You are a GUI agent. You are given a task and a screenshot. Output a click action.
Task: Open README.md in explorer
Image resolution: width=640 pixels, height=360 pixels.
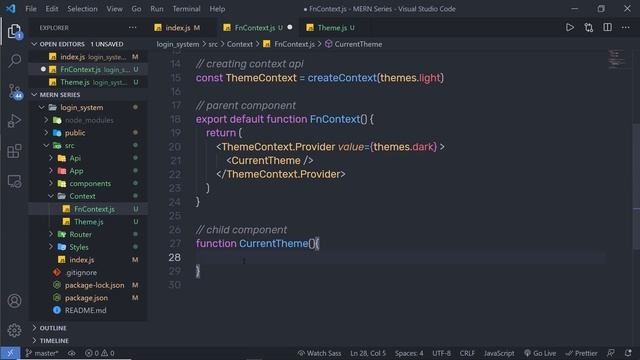point(88,311)
